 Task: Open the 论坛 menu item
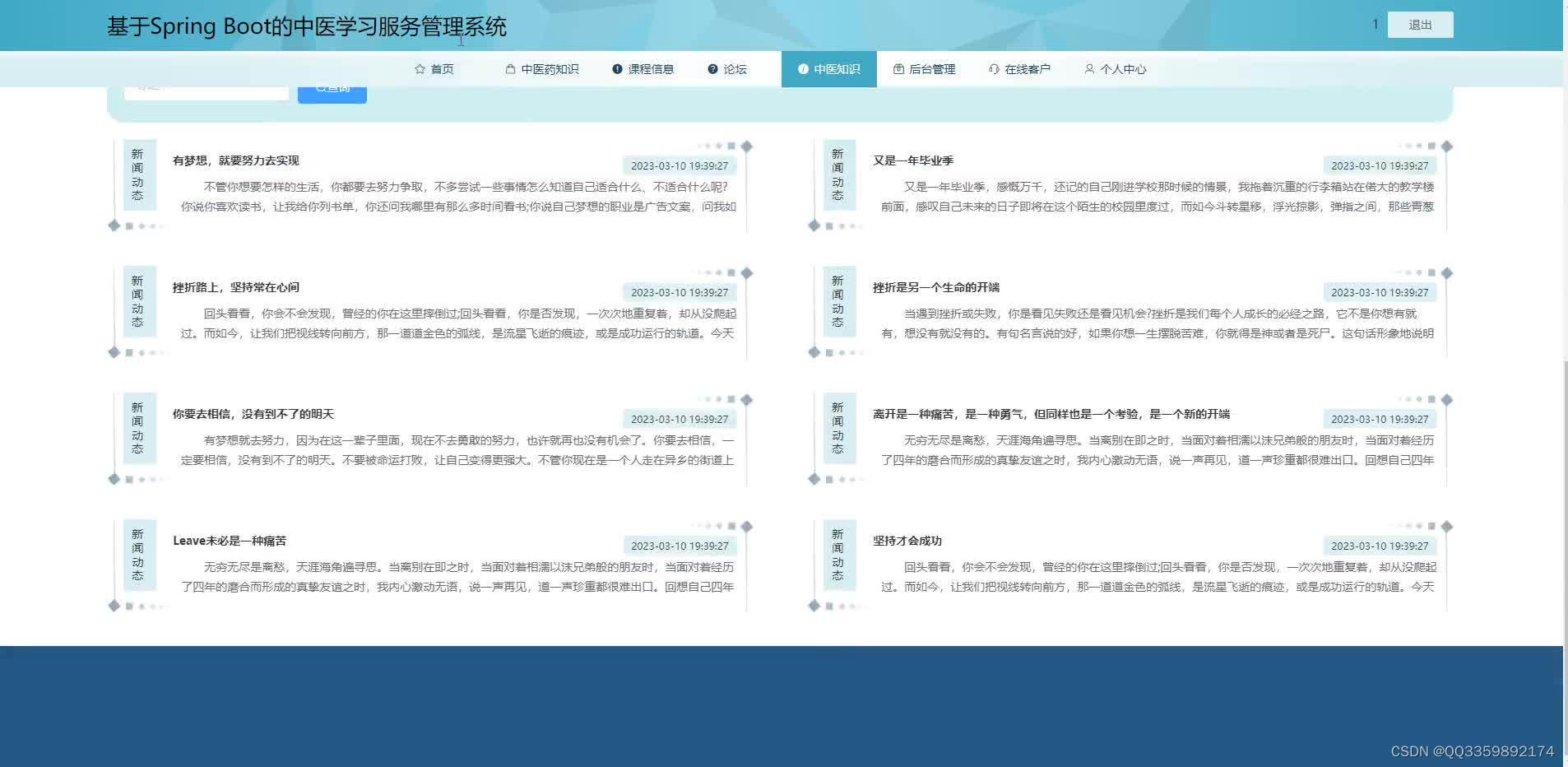(x=727, y=69)
